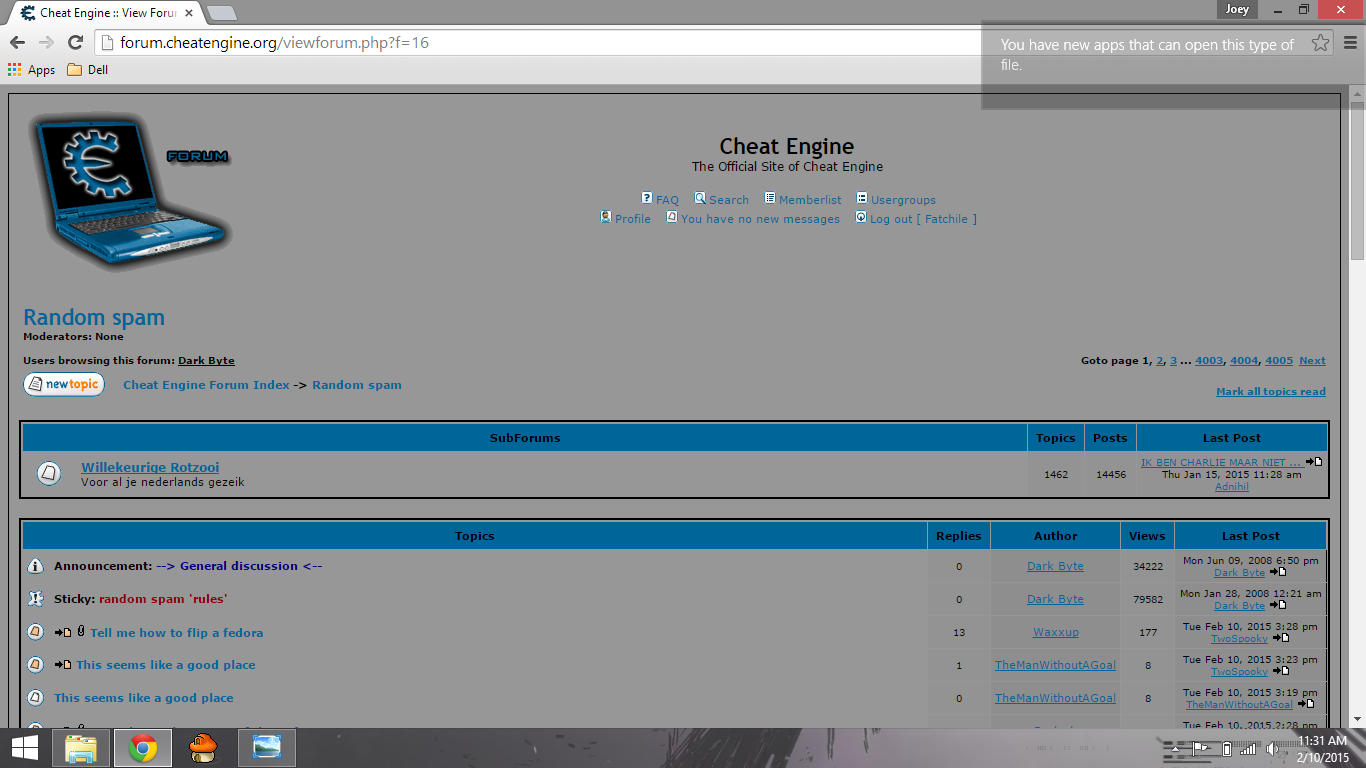
Task: Open a new browser tab
Action: click(221, 13)
